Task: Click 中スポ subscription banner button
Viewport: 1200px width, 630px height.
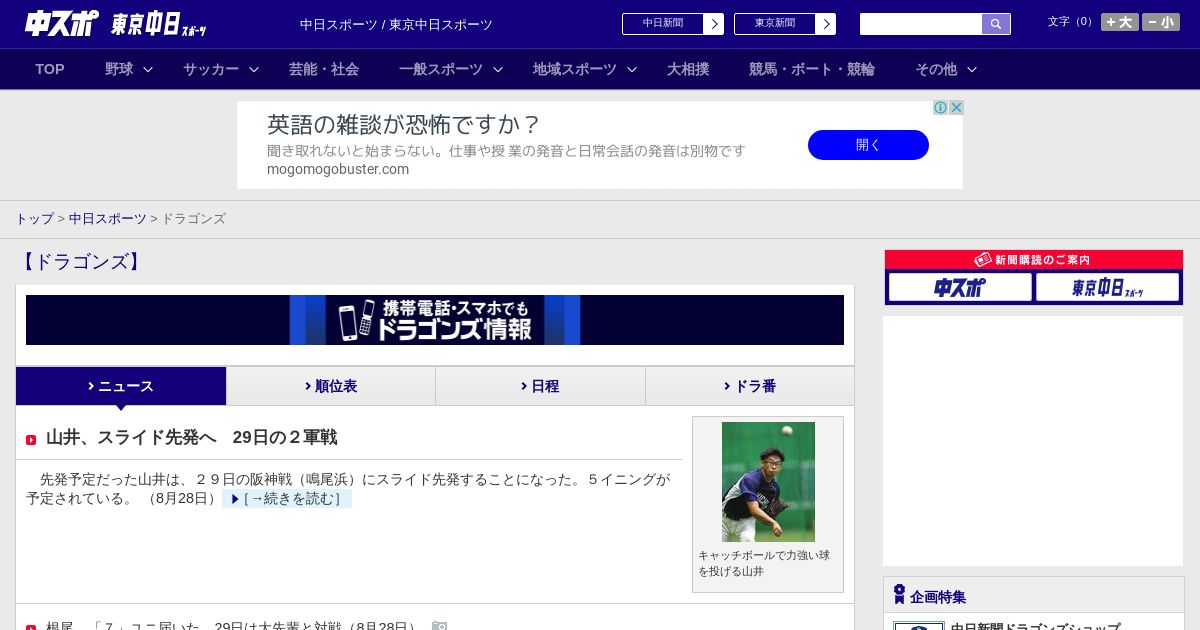Action: 960,288
